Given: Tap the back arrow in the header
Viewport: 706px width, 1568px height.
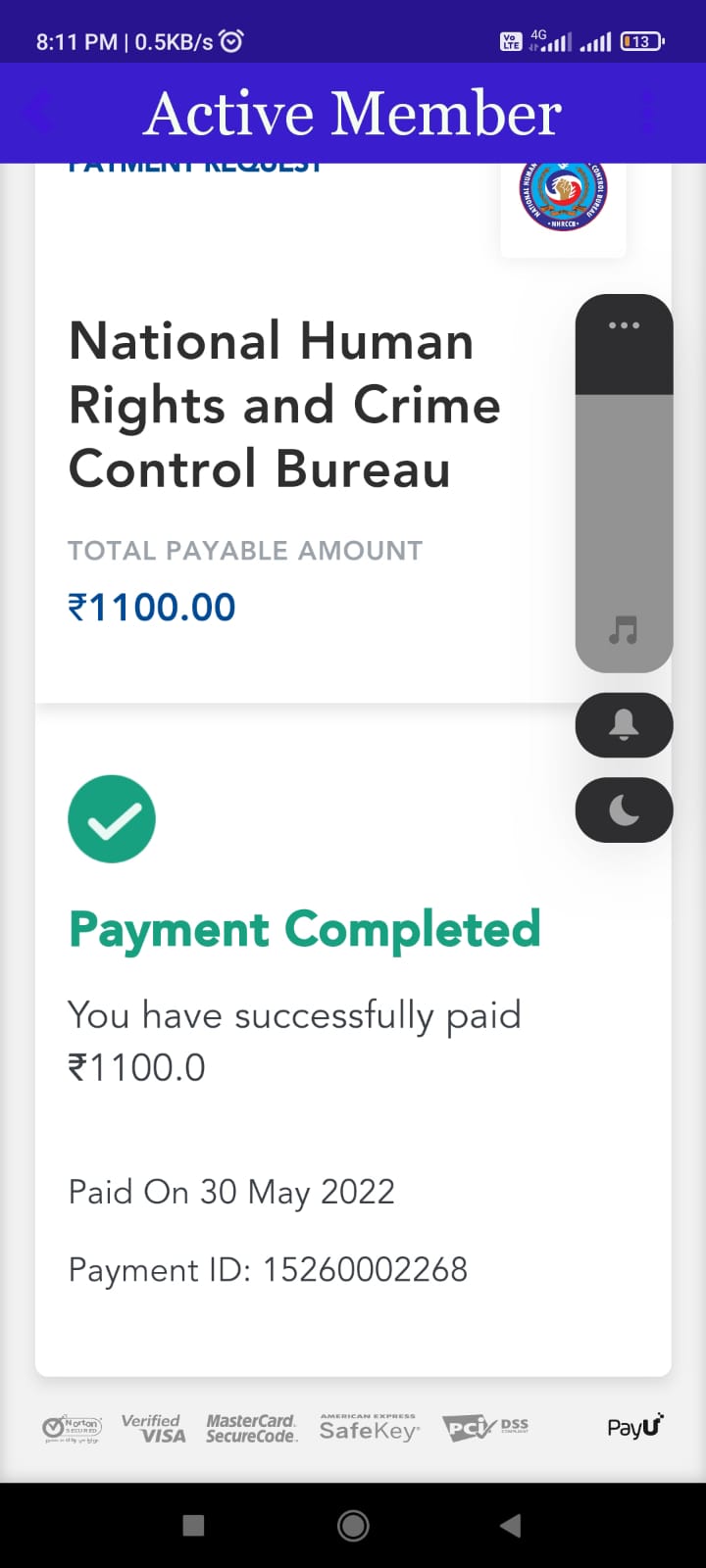Looking at the screenshot, I should point(39,113).
